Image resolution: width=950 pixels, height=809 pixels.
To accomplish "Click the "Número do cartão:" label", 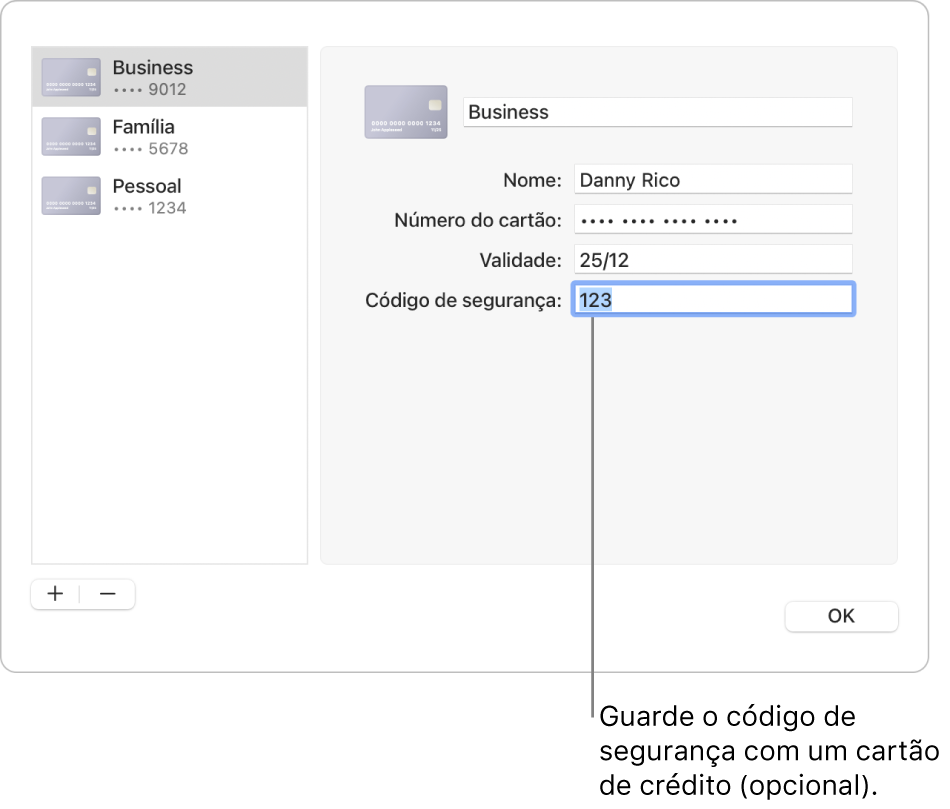I will coord(479,221).
